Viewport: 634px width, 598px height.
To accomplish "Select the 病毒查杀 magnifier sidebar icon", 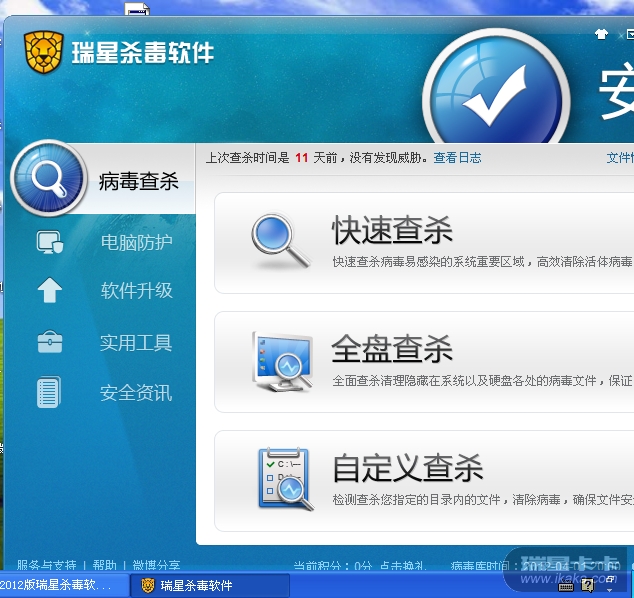I will click(x=49, y=178).
